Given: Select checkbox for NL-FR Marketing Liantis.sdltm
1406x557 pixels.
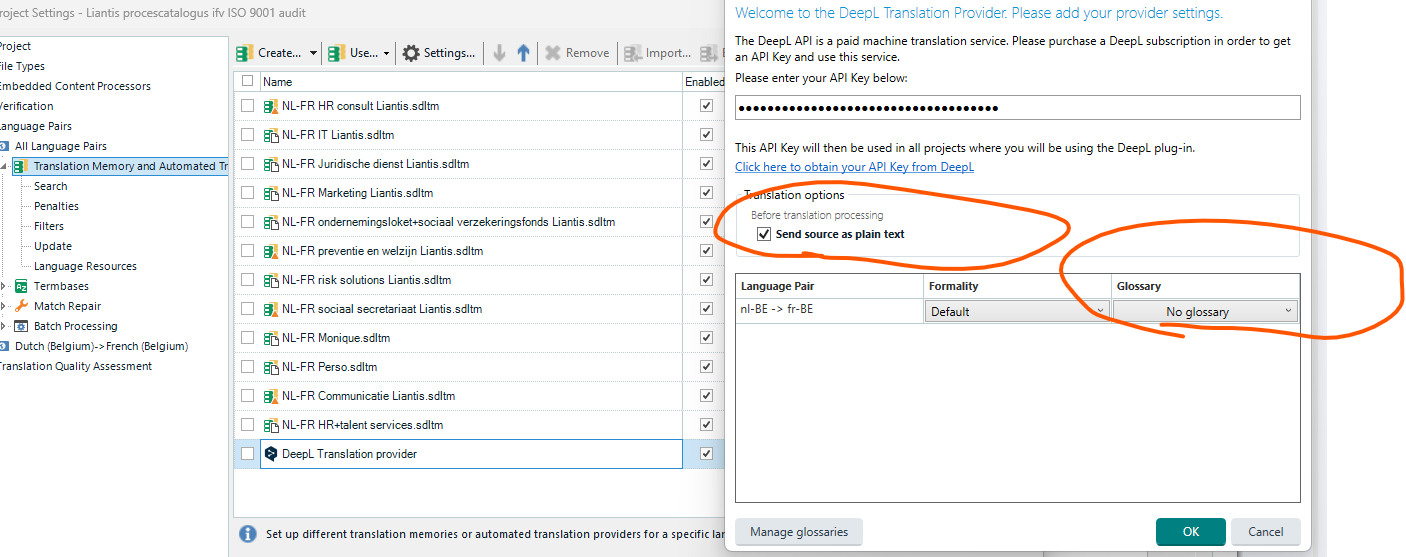Looking at the screenshot, I should (x=247, y=193).
